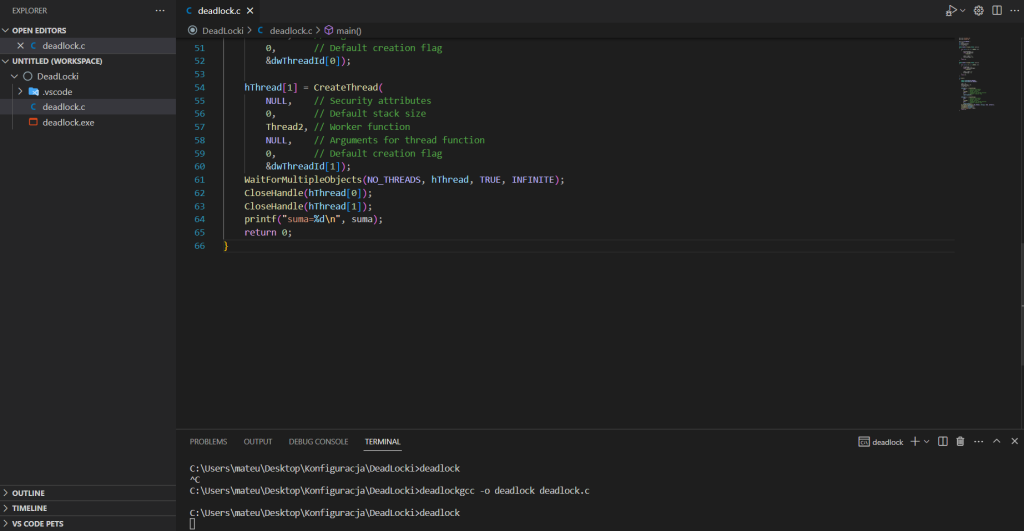The width and height of the screenshot is (1024, 531).
Task: Open the terminal launch profile dropdown
Action: pos(927,441)
